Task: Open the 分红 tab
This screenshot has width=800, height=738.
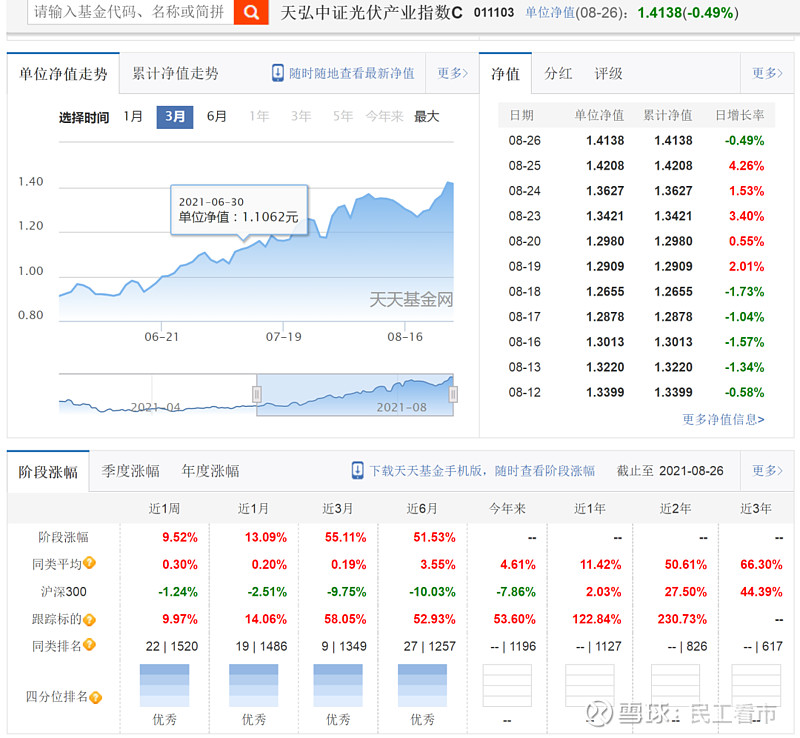Action: (x=558, y=73)
